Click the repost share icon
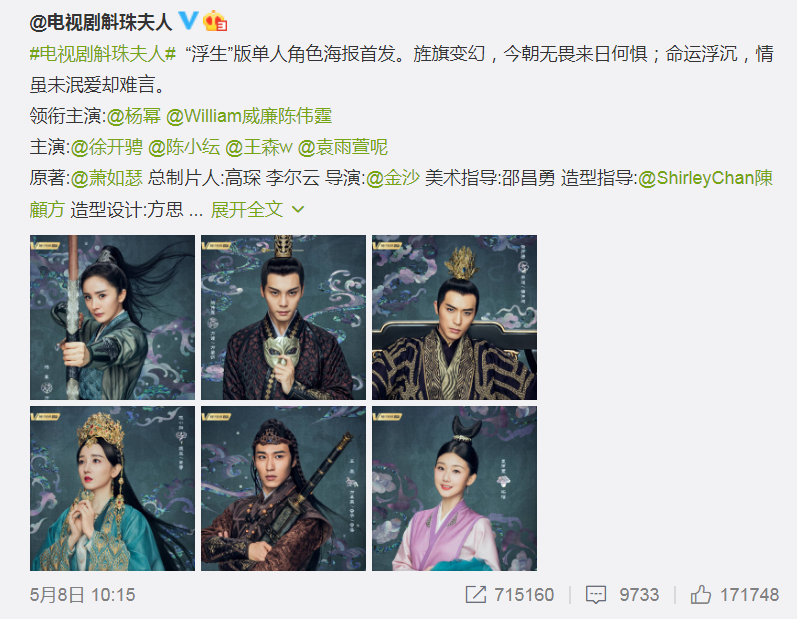 pyautogui.click(x=476, y=594)
